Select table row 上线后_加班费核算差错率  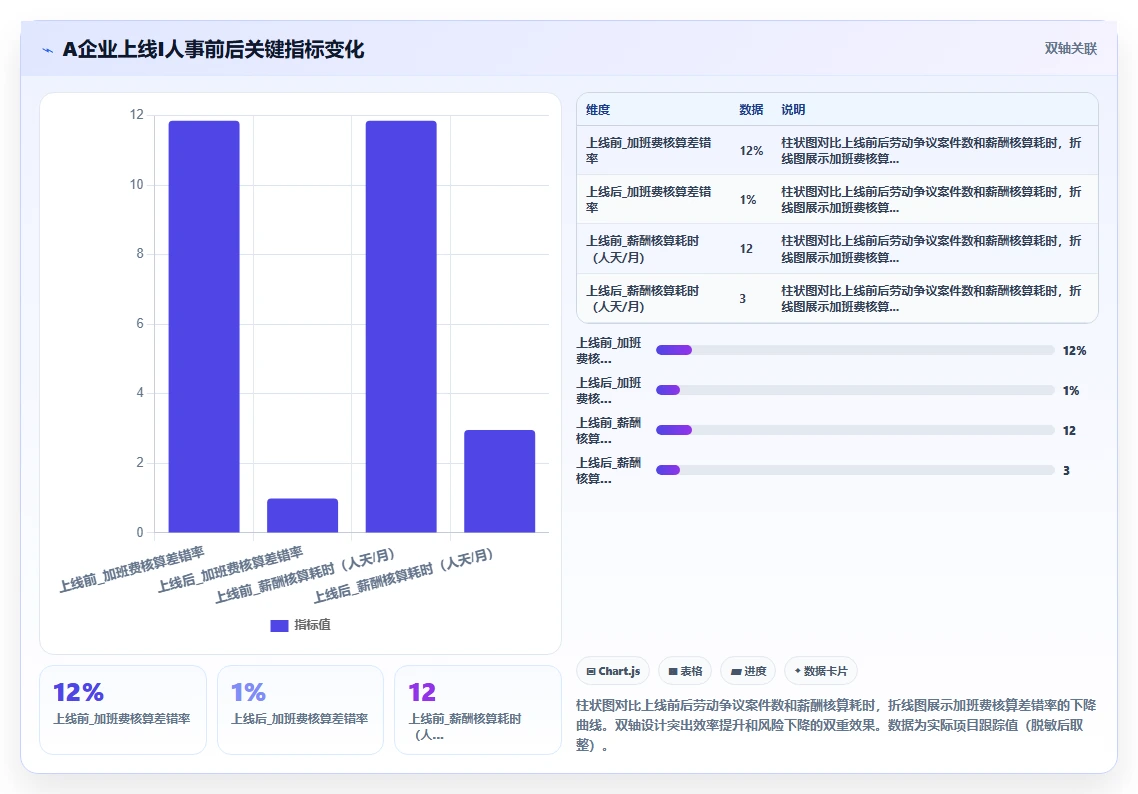pyautogui.click(x=838, y=200)
